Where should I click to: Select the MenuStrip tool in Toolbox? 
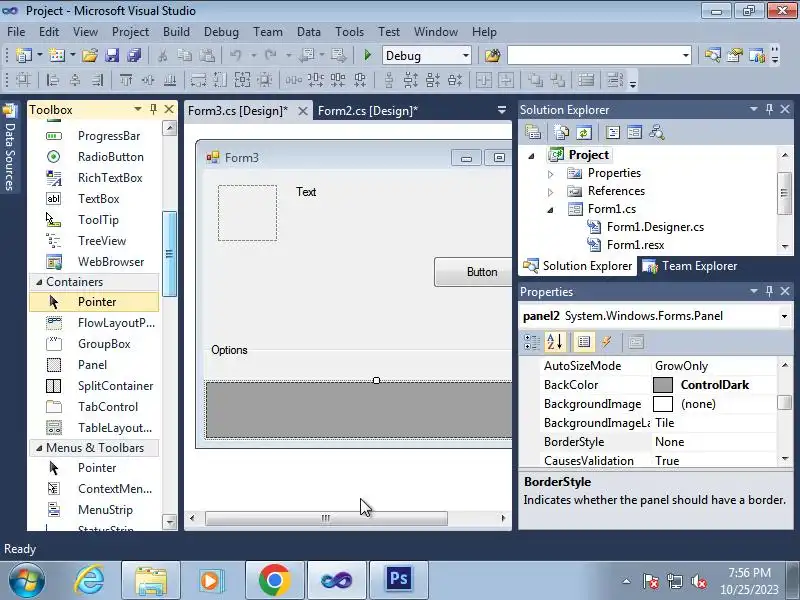93,510
